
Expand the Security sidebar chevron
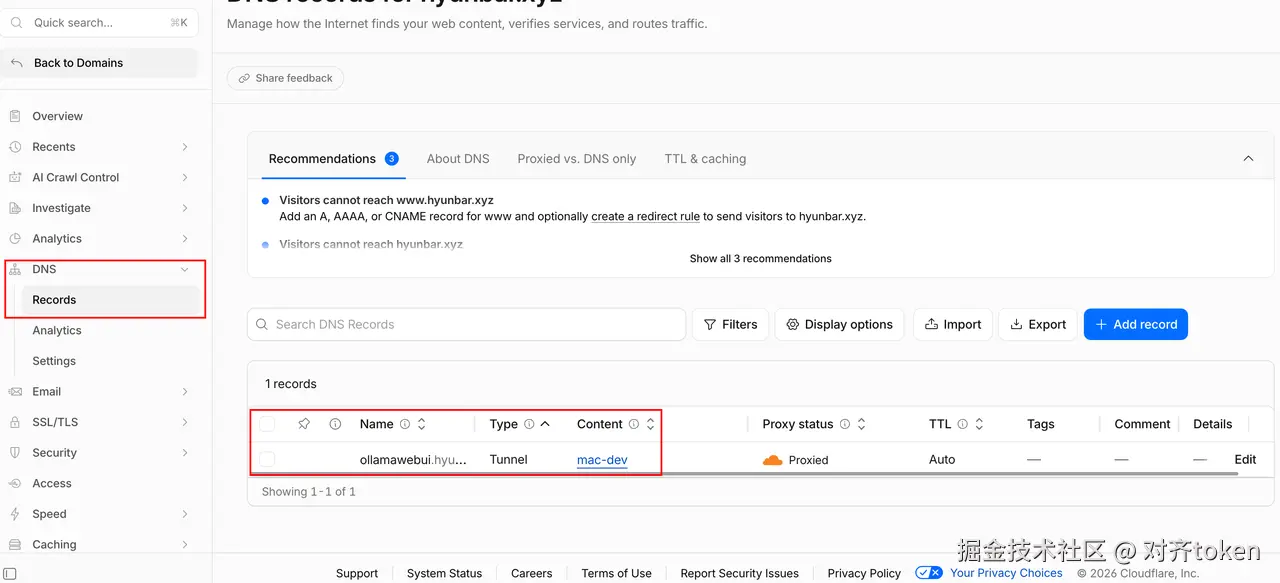click(185, 453)
